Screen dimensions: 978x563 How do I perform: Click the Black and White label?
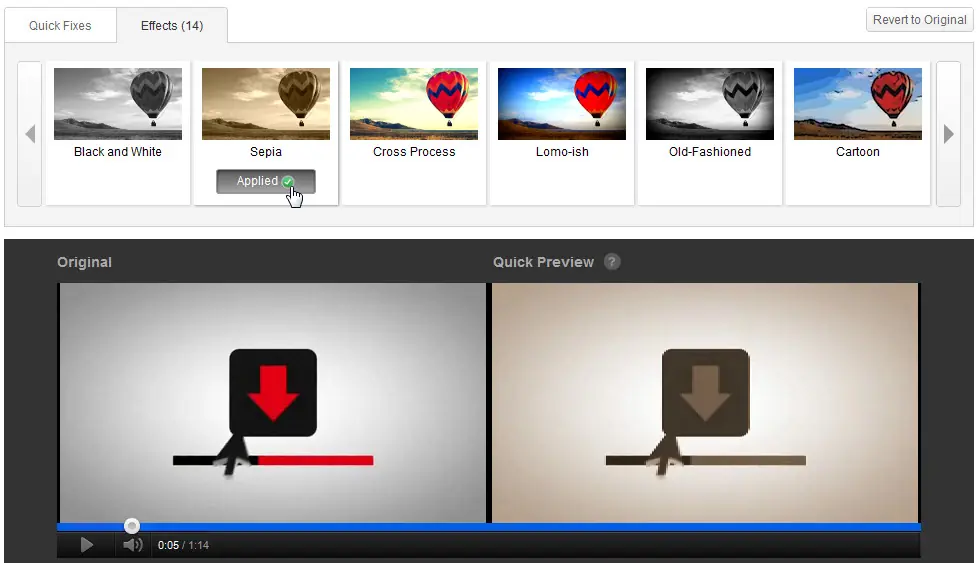[118, 152]
